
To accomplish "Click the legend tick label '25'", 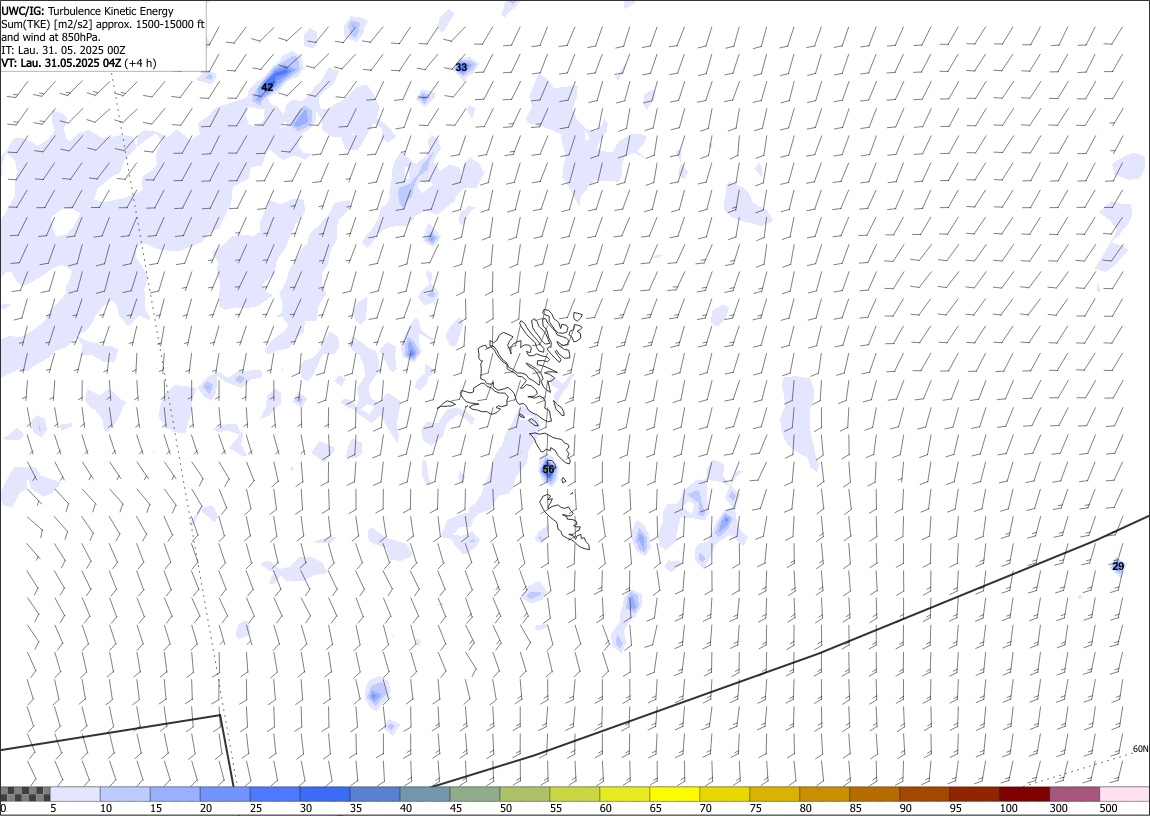I will (256, 808).
